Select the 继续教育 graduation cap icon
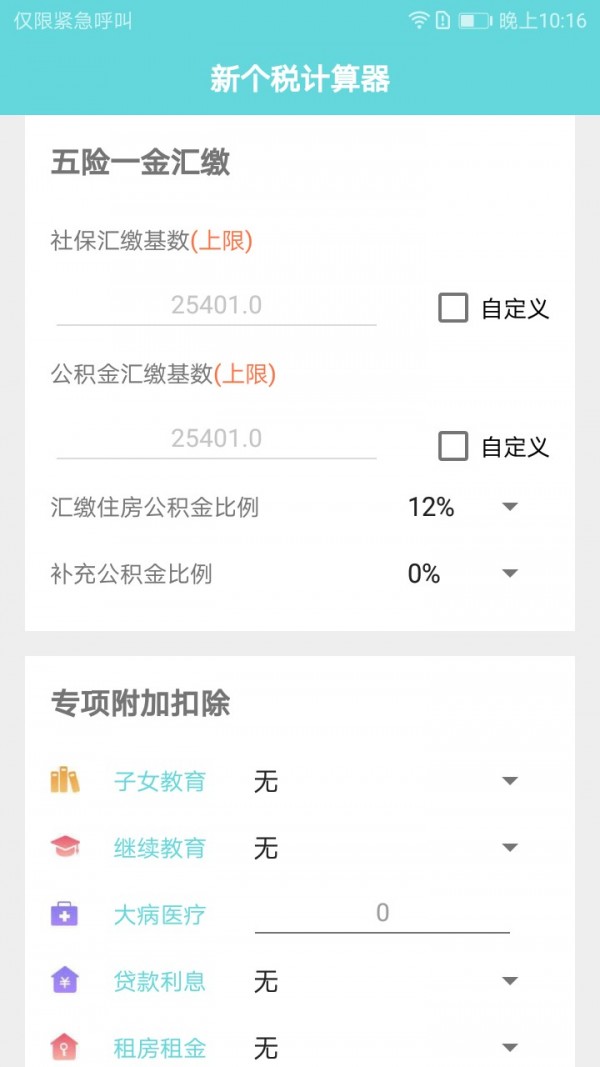 point(66,847)
